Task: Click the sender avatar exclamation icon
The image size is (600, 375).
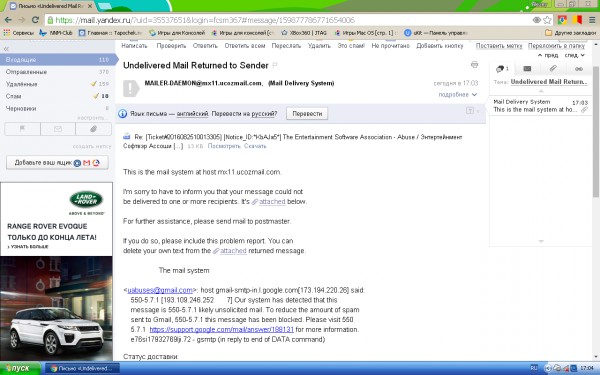Action: click(131, 88)
